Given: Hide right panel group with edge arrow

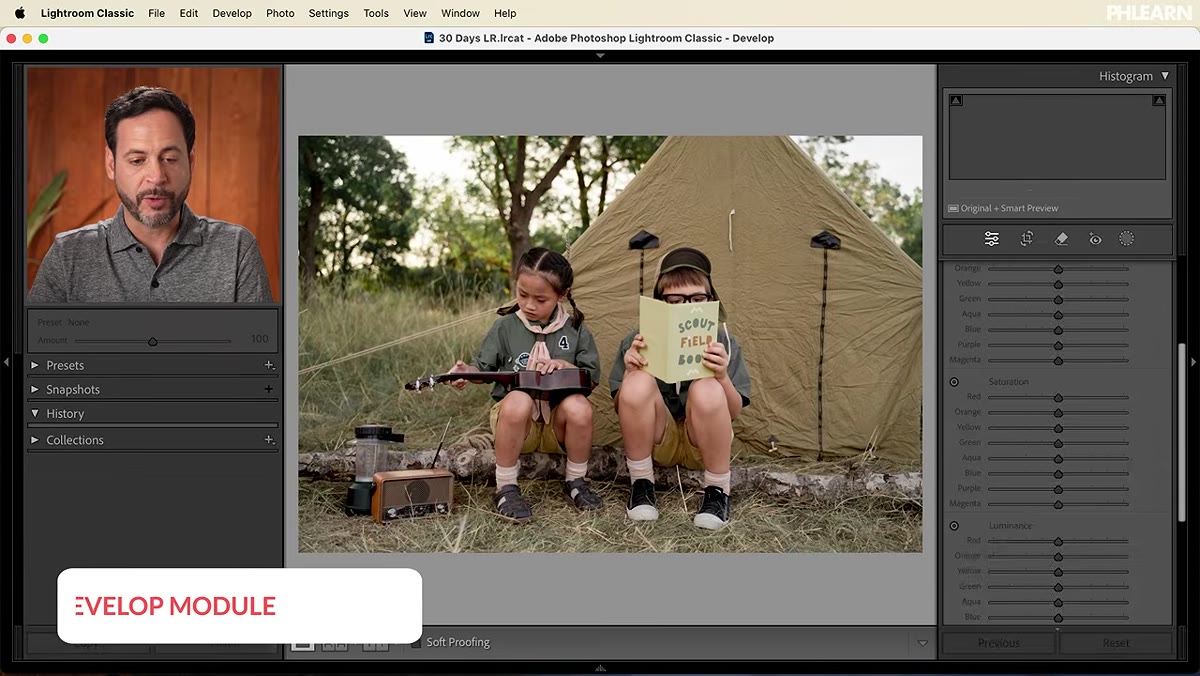Looking at the screenshot, I should [x=1194, y=361].
